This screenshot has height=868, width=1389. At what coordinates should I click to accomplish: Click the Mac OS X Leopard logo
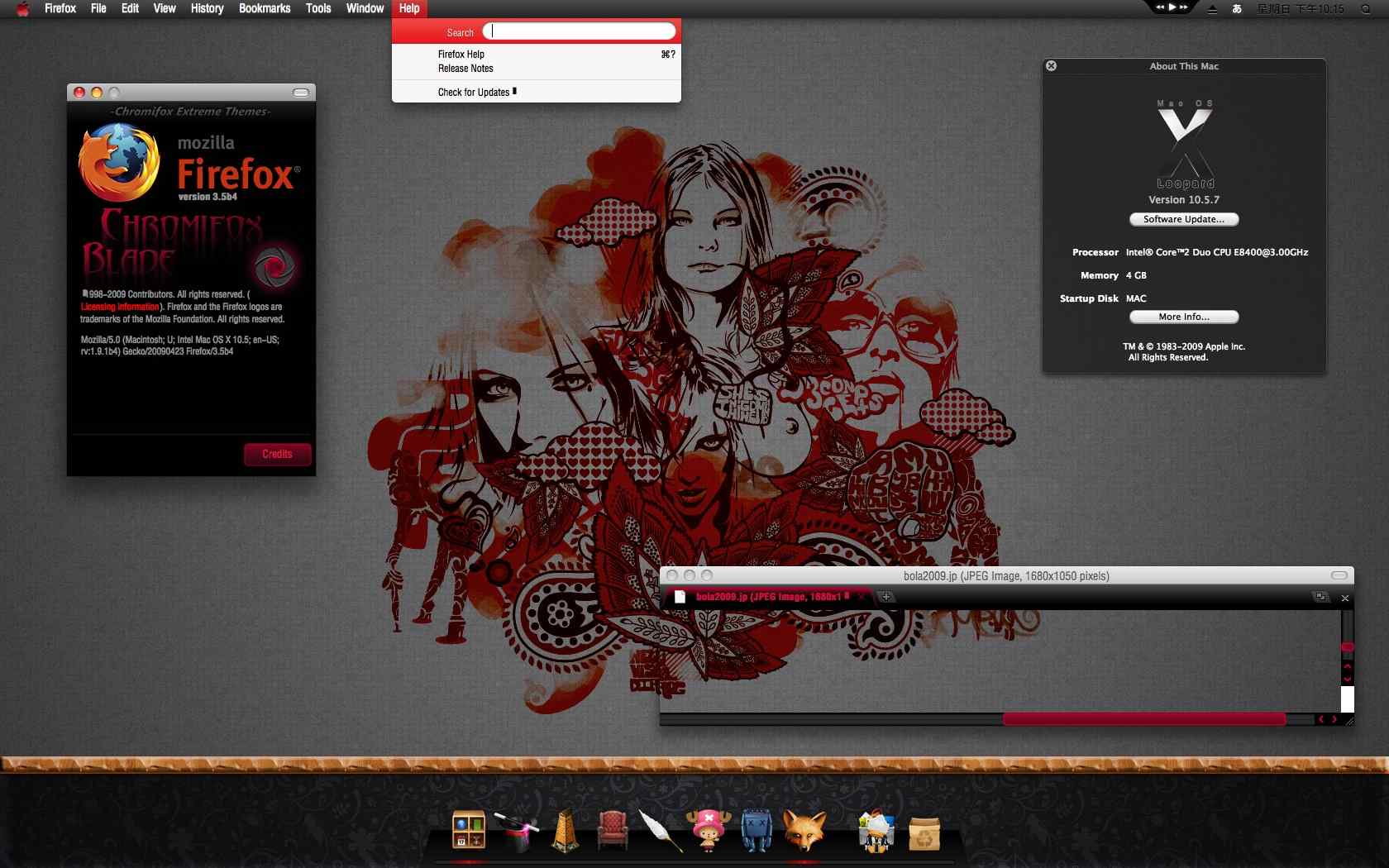coord(1185,145)
